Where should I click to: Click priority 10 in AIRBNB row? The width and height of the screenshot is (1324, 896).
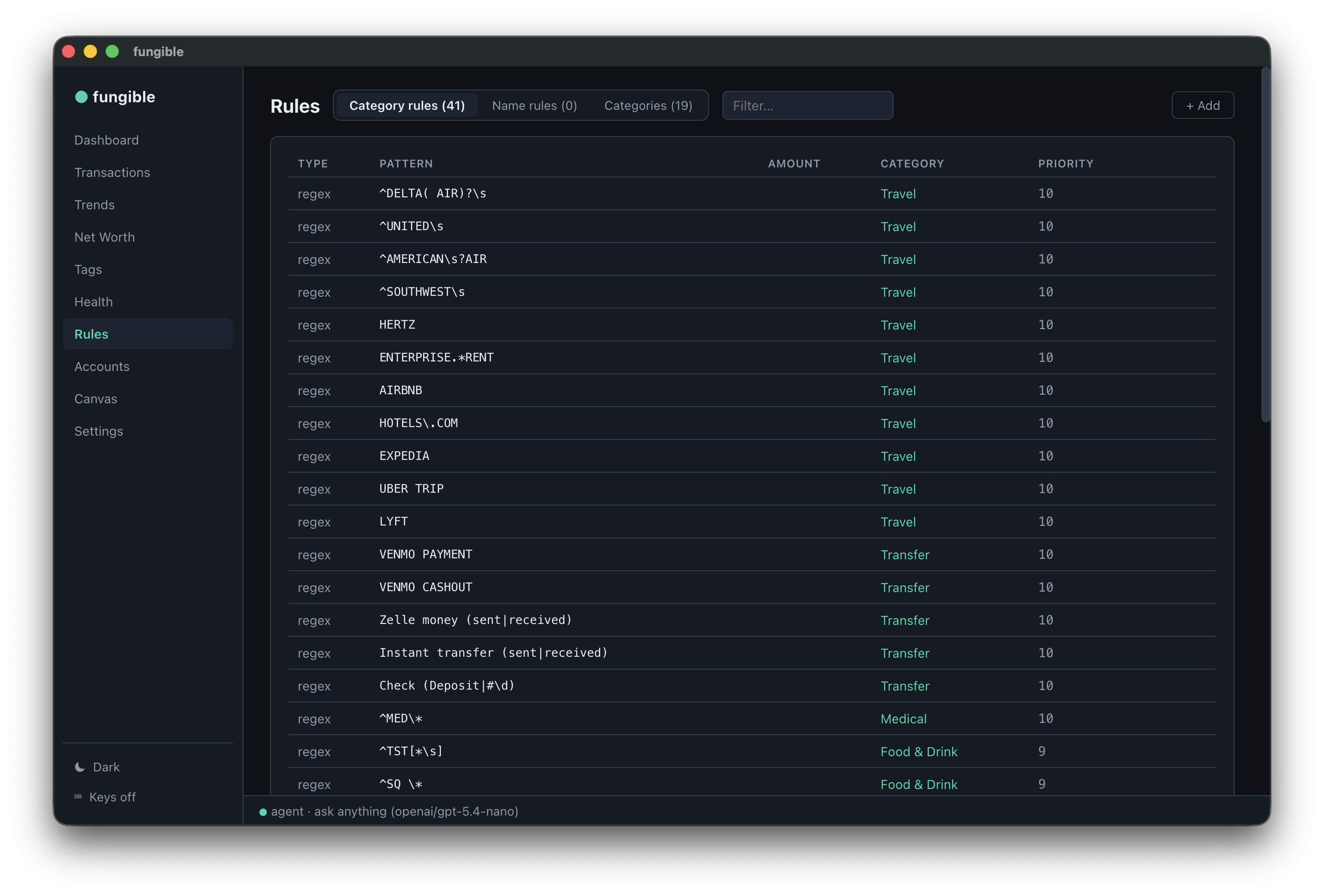click(1045, 390)
